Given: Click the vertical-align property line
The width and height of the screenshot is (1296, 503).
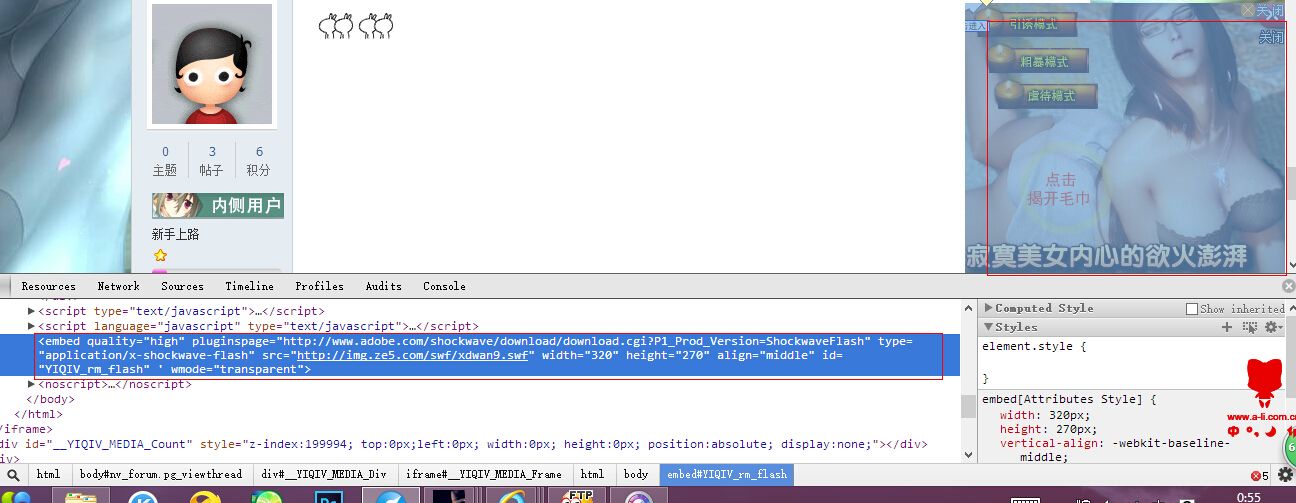Looking at the screenshot, I should [x=1115, y=450].
